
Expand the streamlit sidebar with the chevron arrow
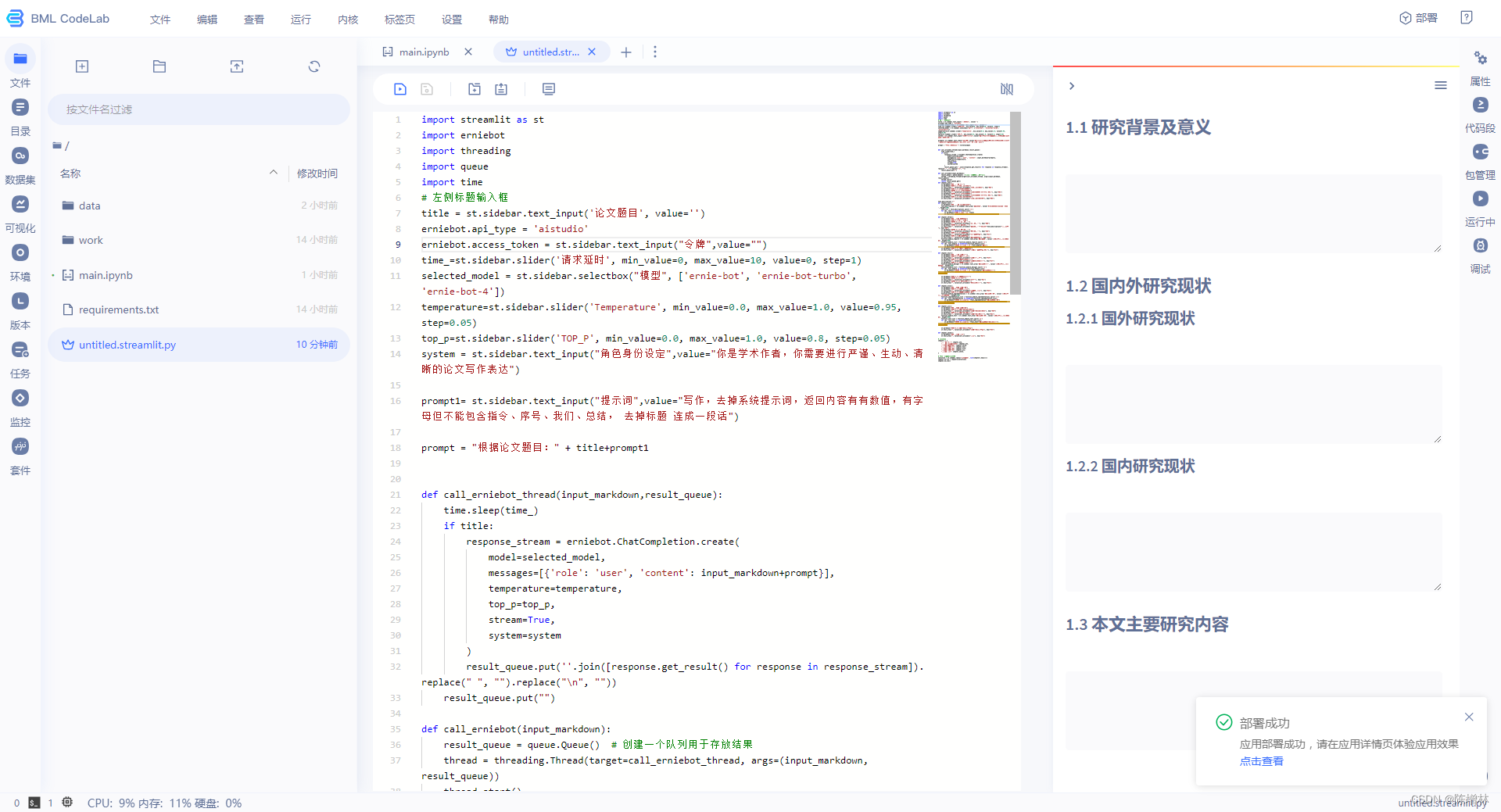click(1072, 86)
